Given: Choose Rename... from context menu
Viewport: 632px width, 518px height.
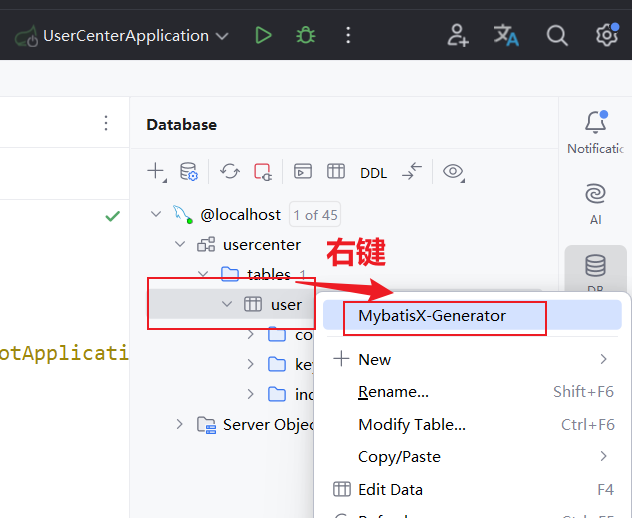Looking at the screenshot, I should (472, 392).
